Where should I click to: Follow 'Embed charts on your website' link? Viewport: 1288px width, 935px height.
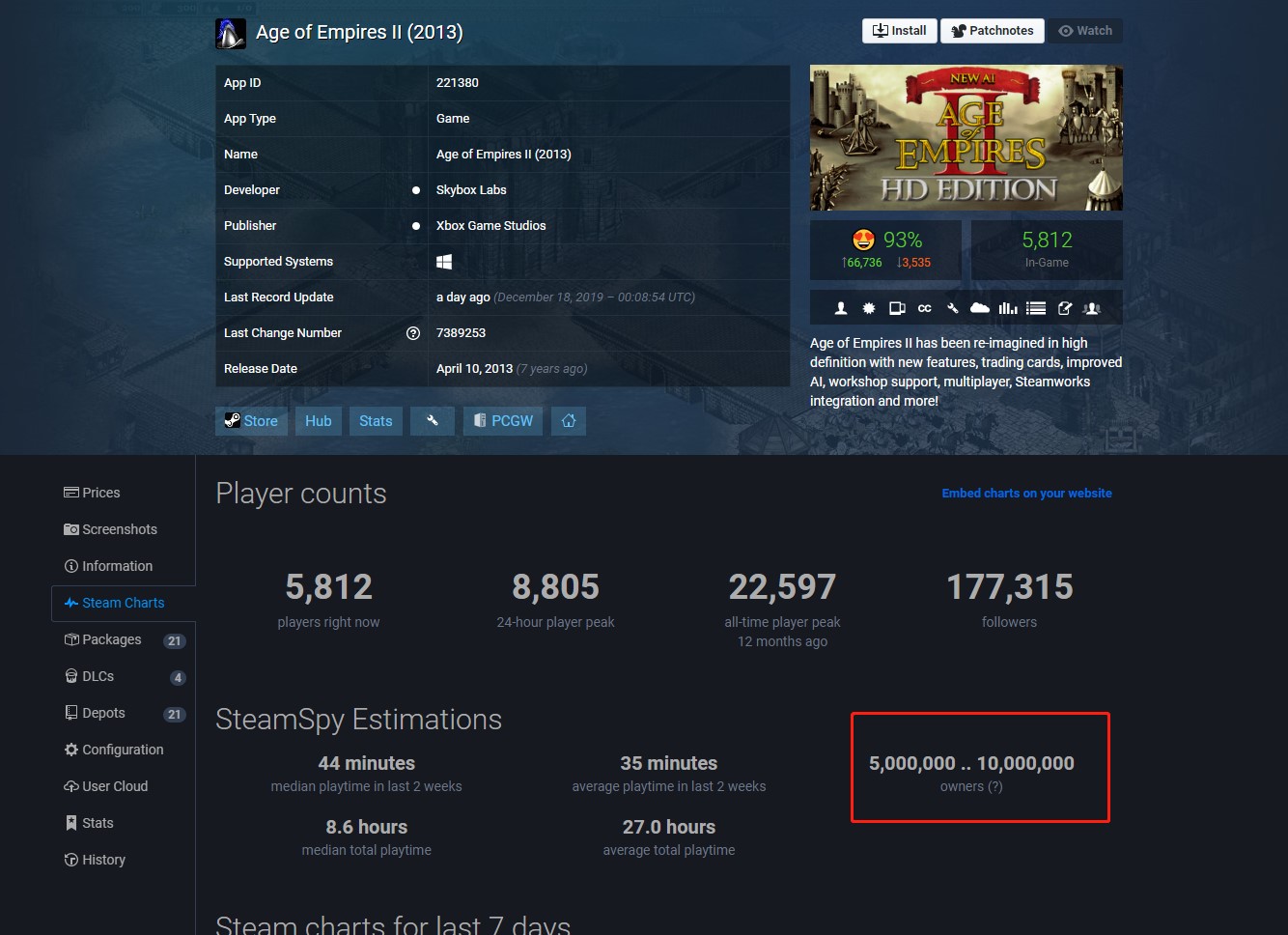(x=1026, y=493)
